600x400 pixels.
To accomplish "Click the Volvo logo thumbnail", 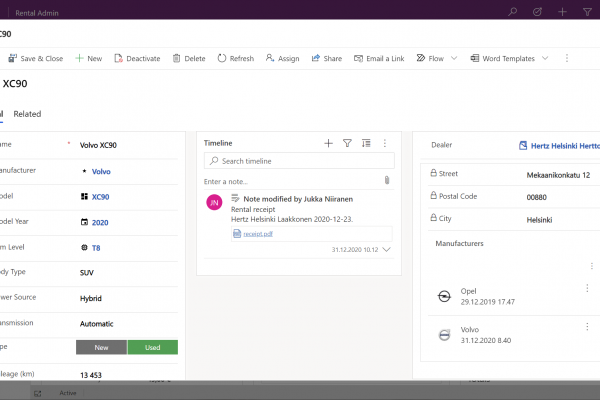I will 444,335.
